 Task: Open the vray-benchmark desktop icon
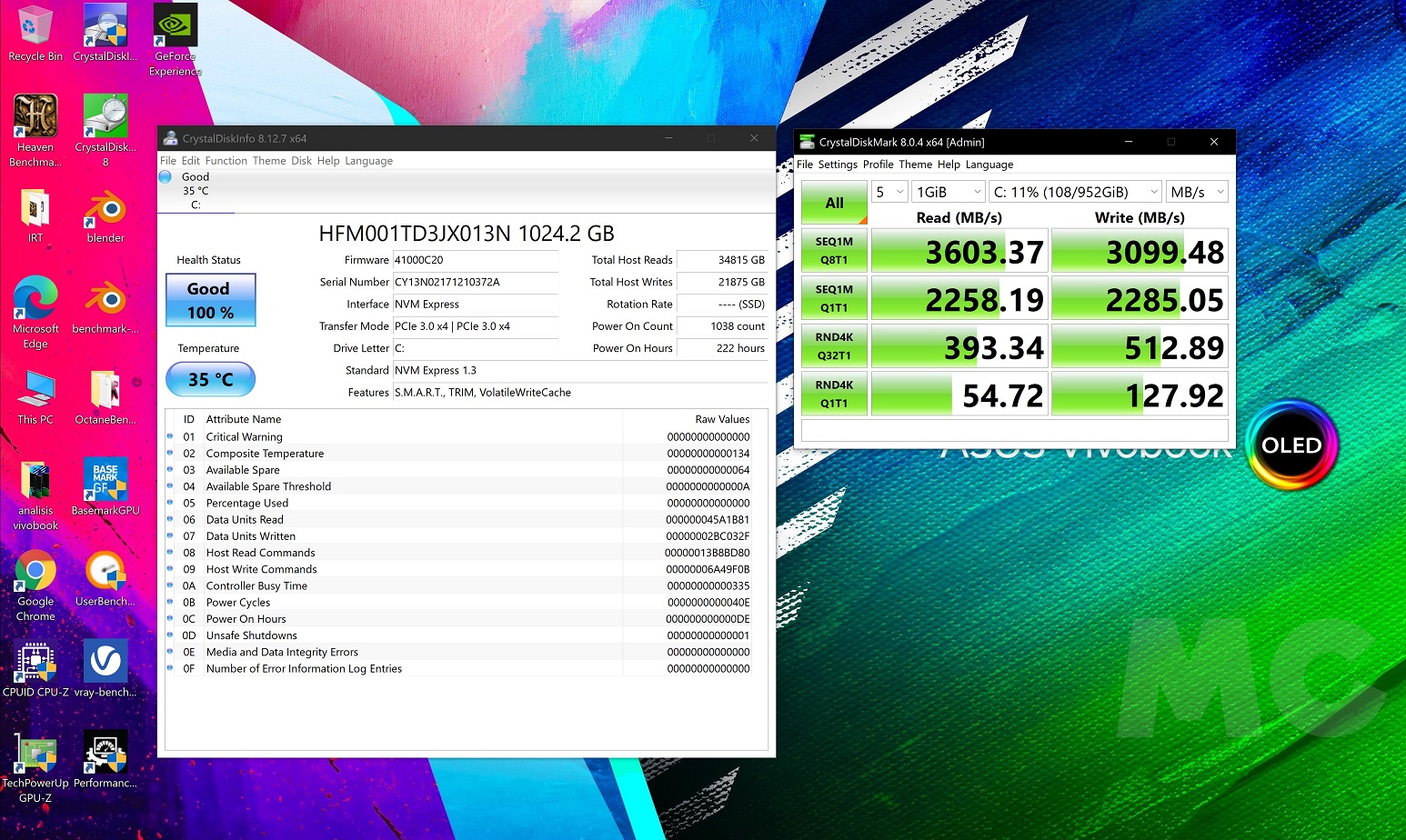(105, 664)
